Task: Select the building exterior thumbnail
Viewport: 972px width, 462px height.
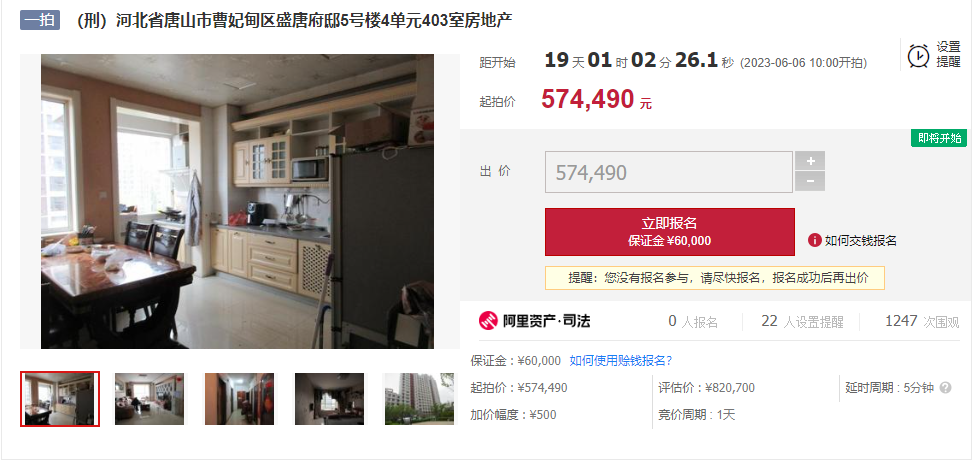Action: pos(419,399)
